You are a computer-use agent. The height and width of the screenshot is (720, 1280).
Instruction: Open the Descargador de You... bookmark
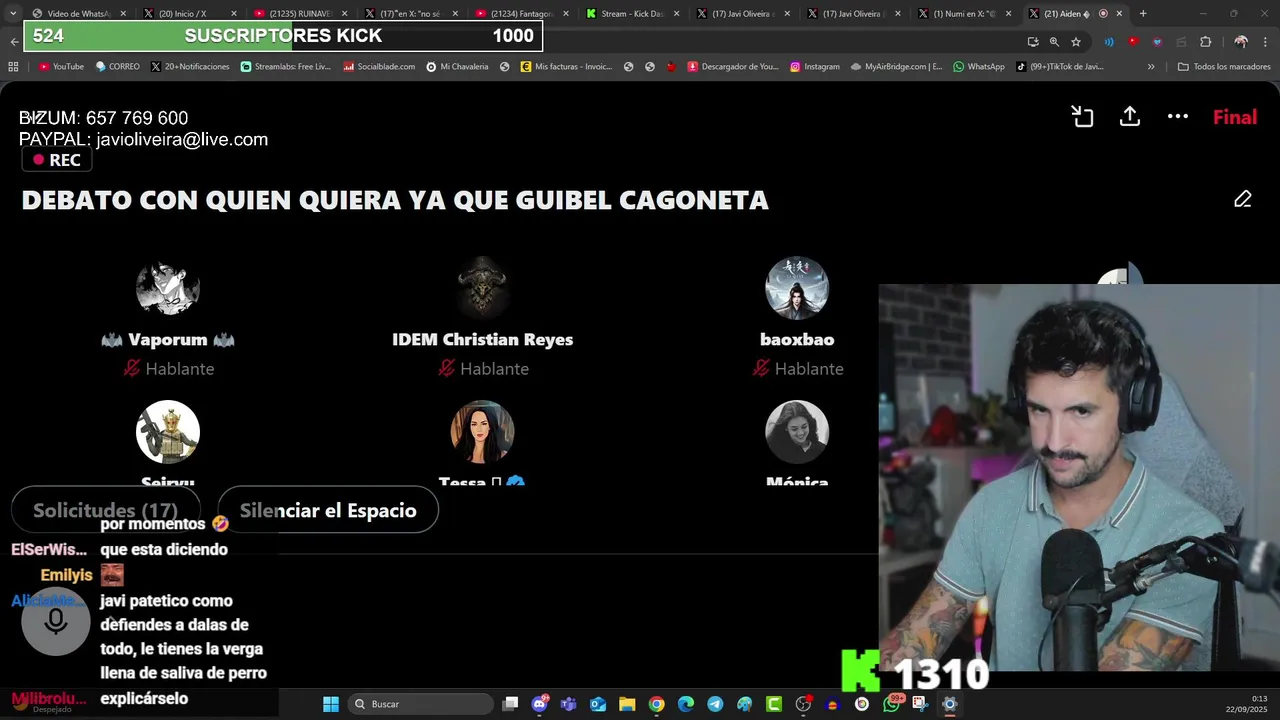click(x=732, y=67)
